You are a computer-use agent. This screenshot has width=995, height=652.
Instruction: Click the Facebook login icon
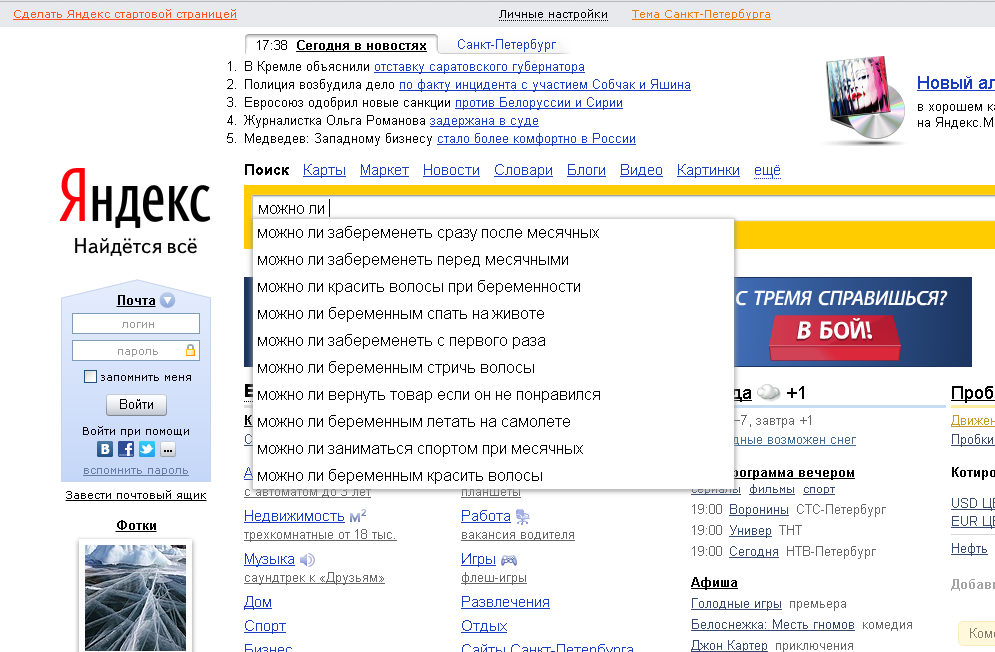point(126,449)
